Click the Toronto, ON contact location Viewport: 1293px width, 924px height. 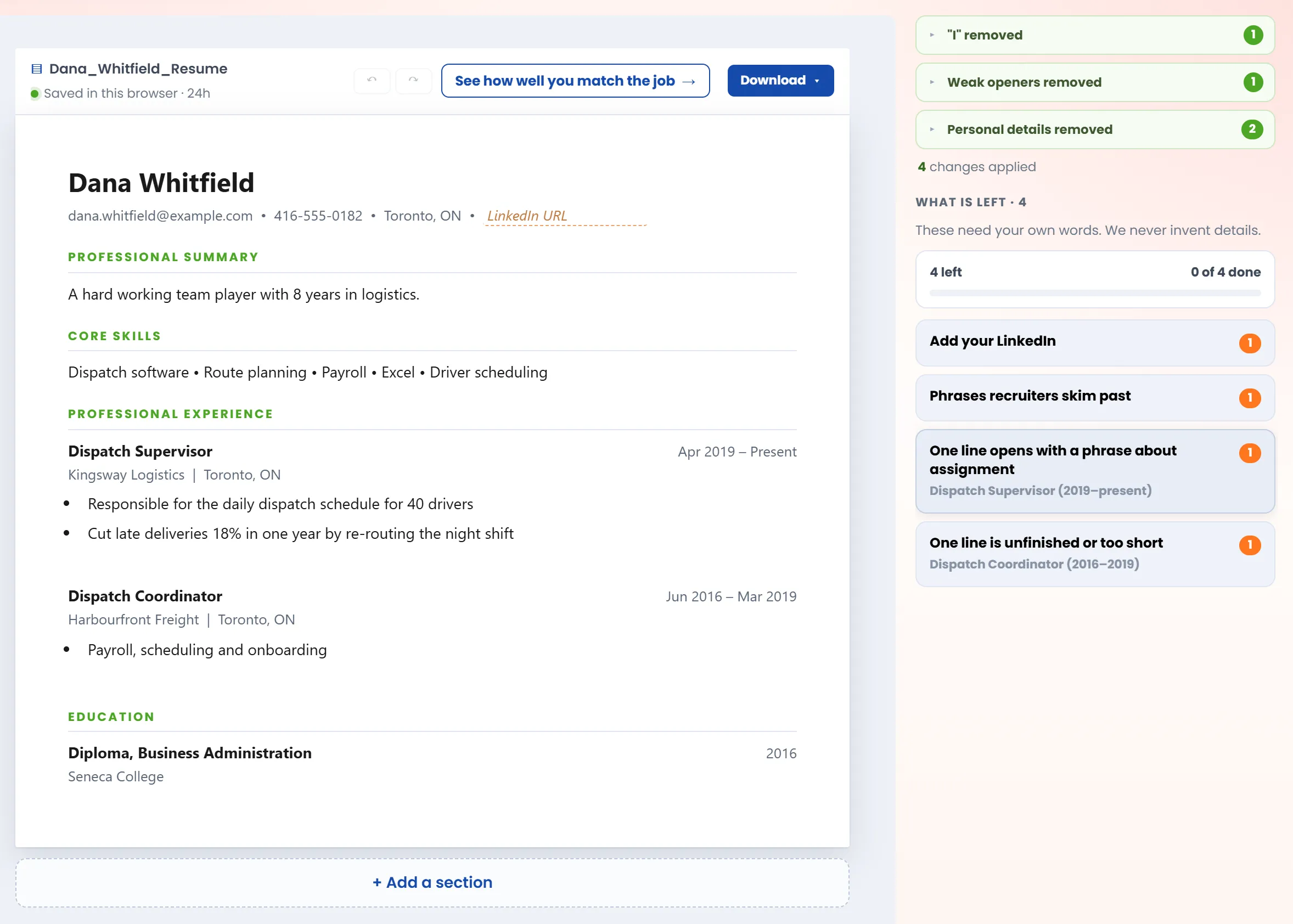click(x=422, y=216)
